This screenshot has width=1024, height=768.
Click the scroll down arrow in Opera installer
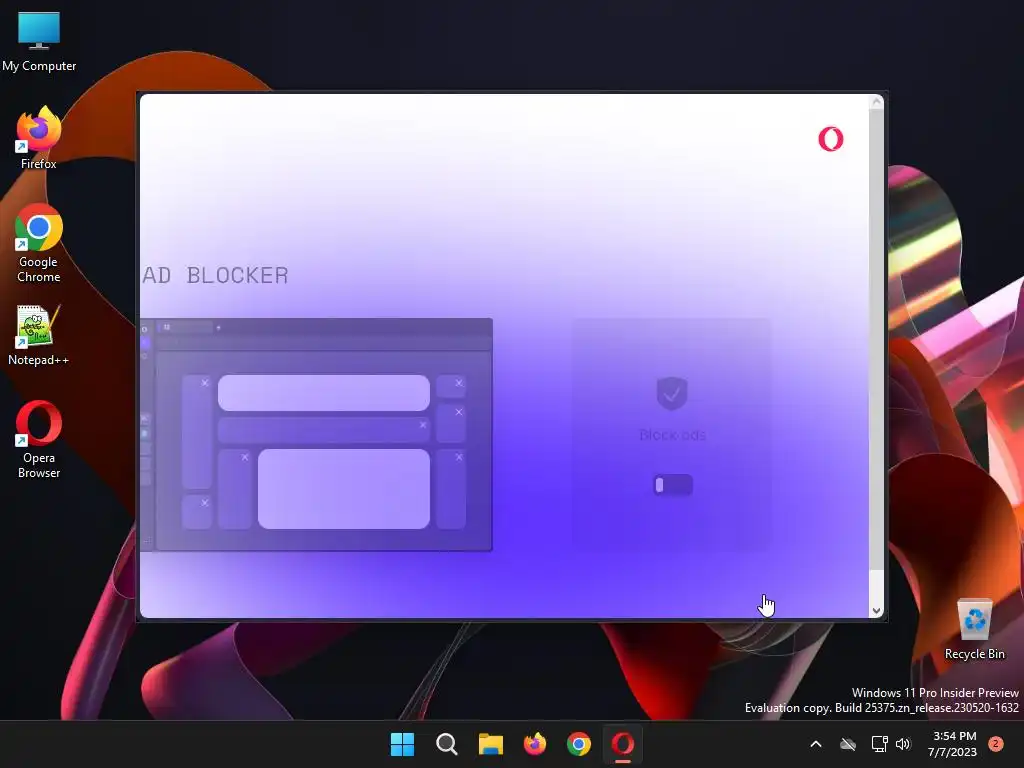coord(876,611)
